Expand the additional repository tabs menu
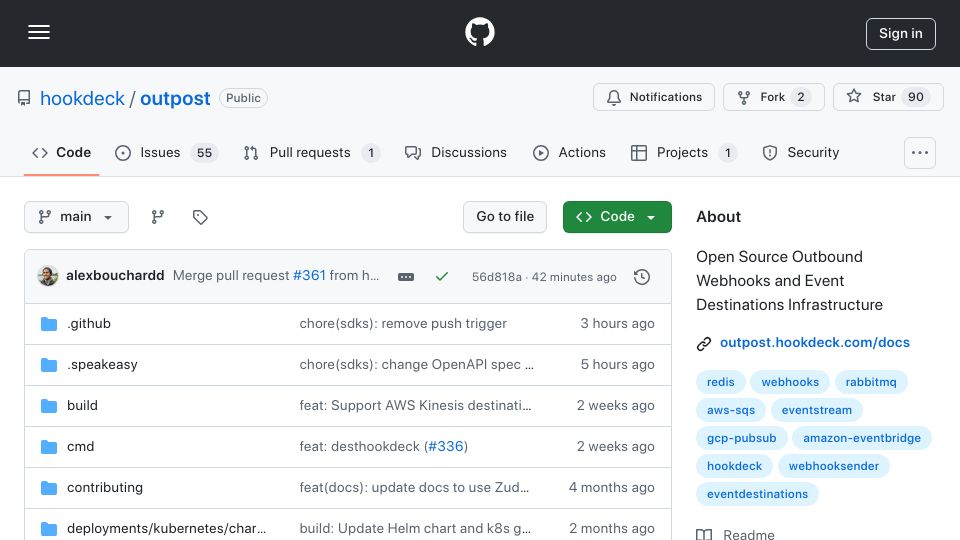This screenshot has width=960, height=540. [920, 153]
